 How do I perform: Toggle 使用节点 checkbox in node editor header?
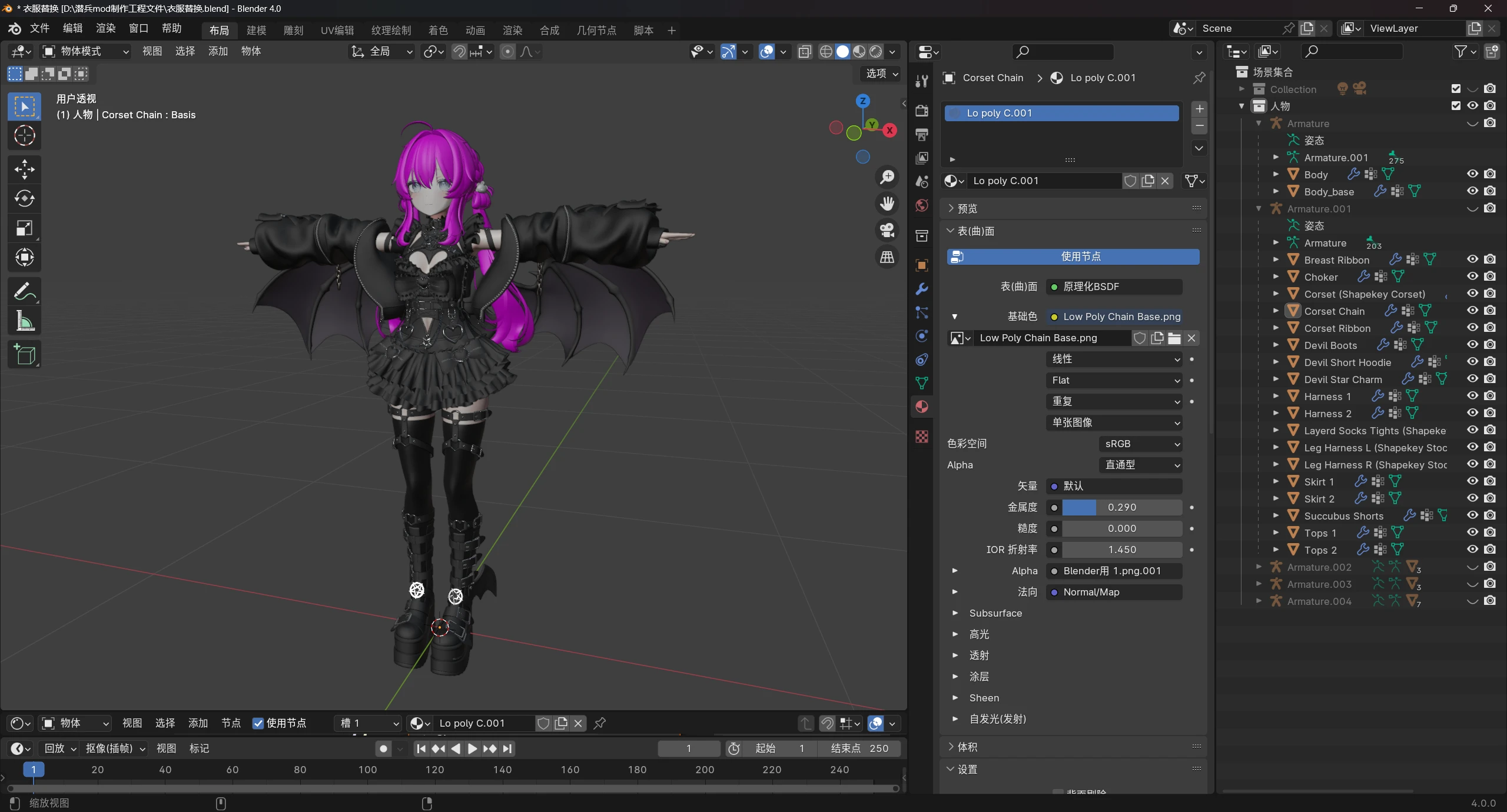258,723
